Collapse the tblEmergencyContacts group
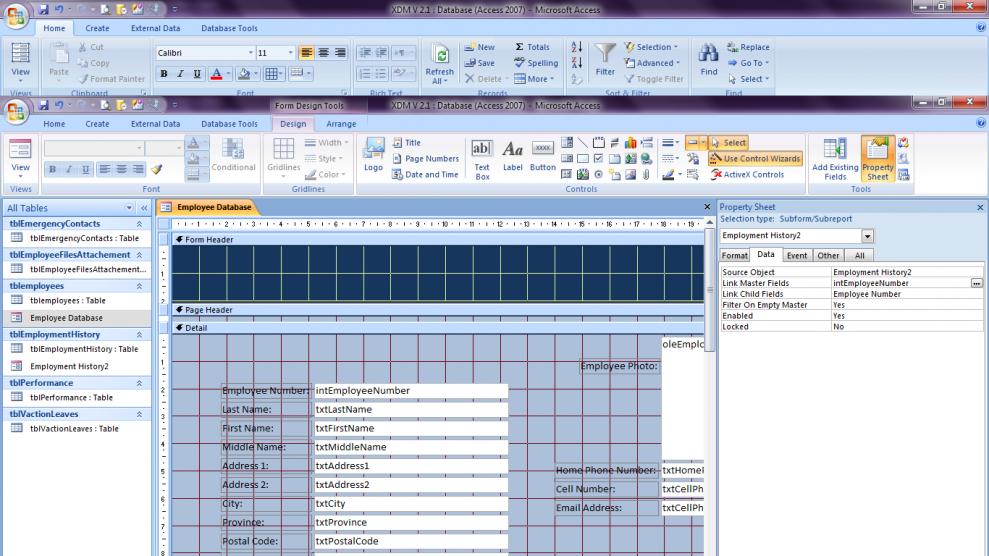The image size is (989, 556). coord(139,224)
